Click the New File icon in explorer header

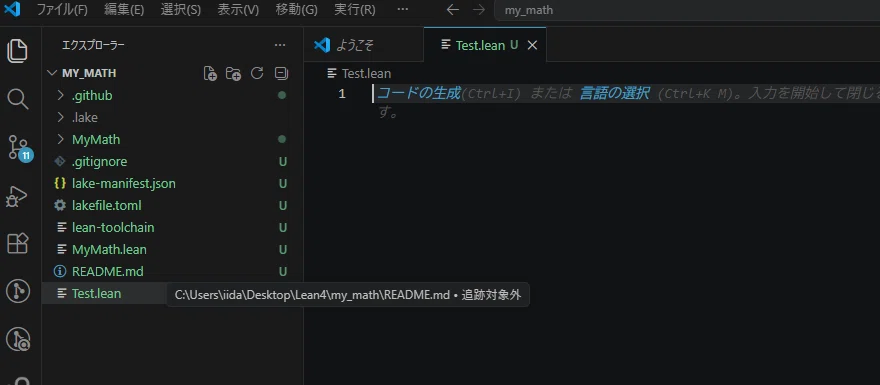pos(210,74)
